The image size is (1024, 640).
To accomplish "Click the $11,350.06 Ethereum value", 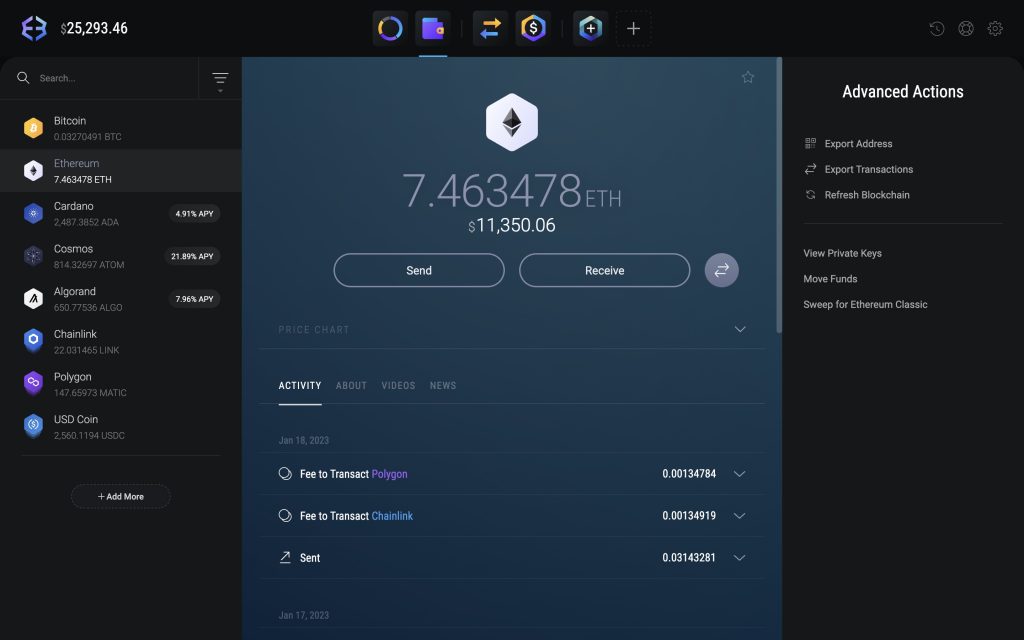I will tap(512, 225).
